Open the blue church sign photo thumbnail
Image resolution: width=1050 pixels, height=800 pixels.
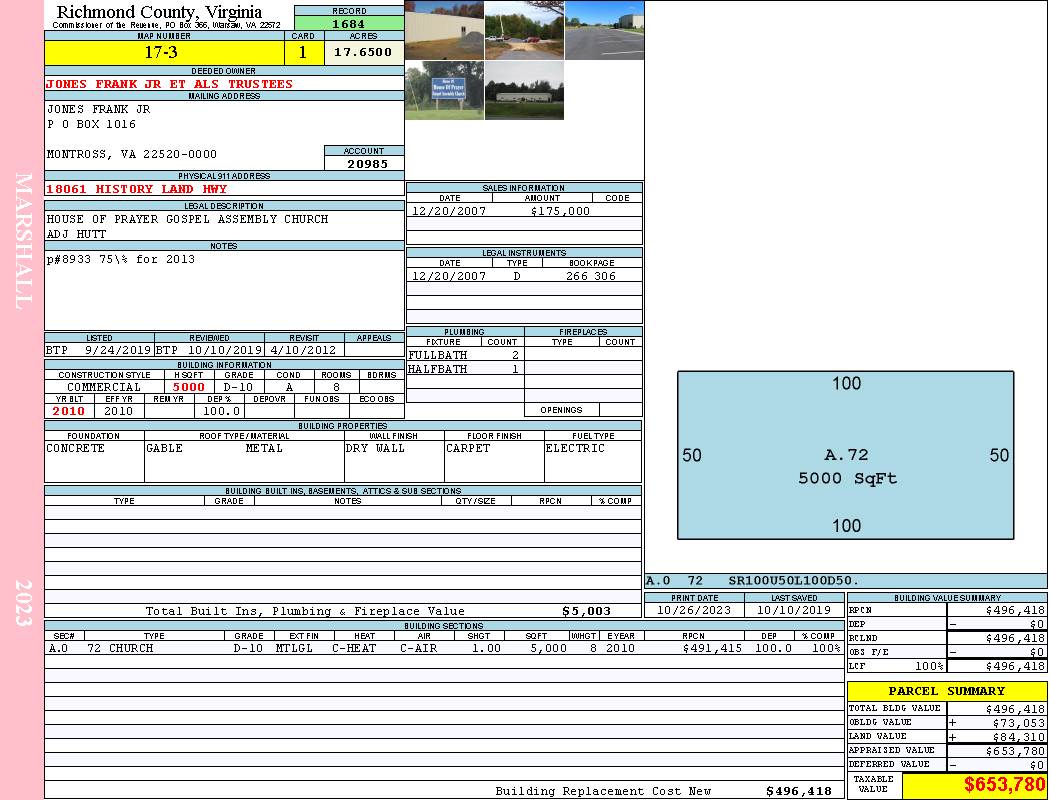[x=444, y=90]
